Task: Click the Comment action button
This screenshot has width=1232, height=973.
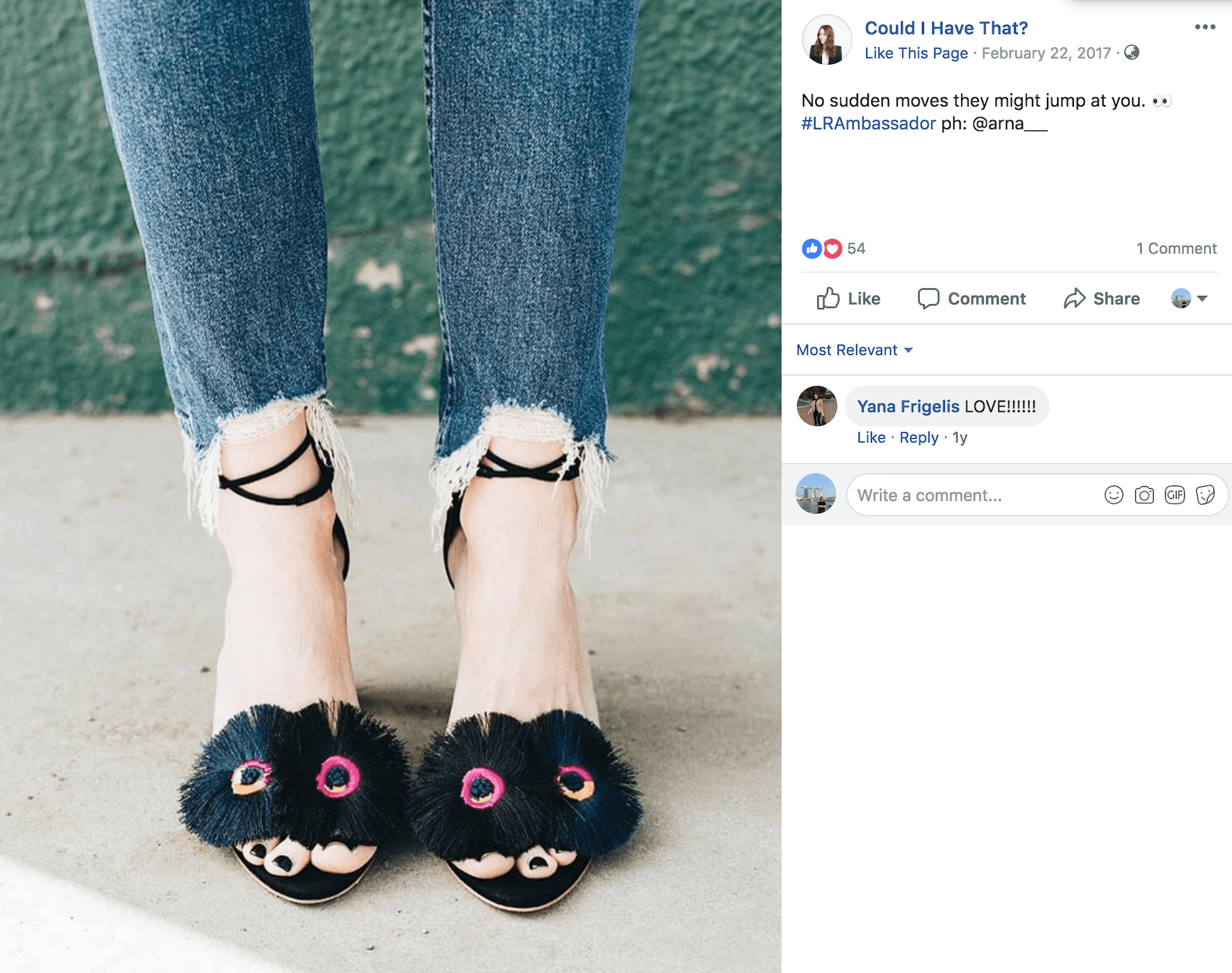Action: pyautogui.click(x=971, y=298)
